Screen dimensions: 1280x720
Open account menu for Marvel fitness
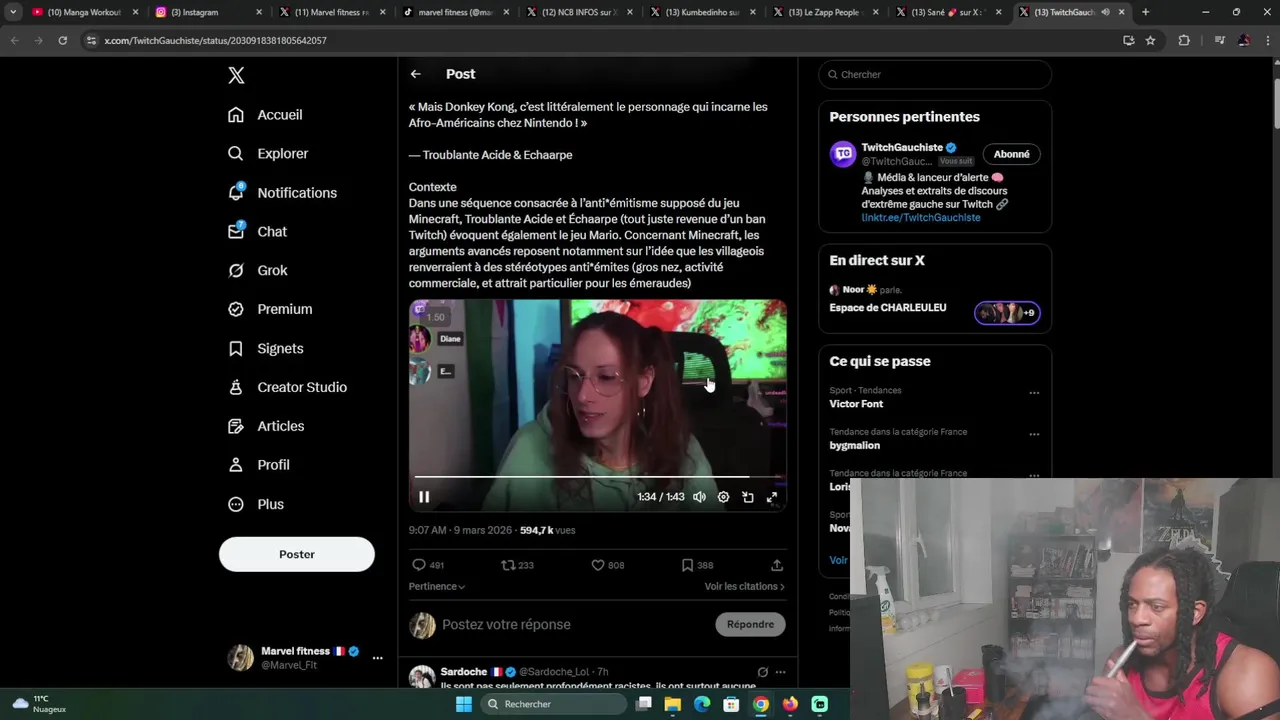pyautogui.click(x=377, y=658)
